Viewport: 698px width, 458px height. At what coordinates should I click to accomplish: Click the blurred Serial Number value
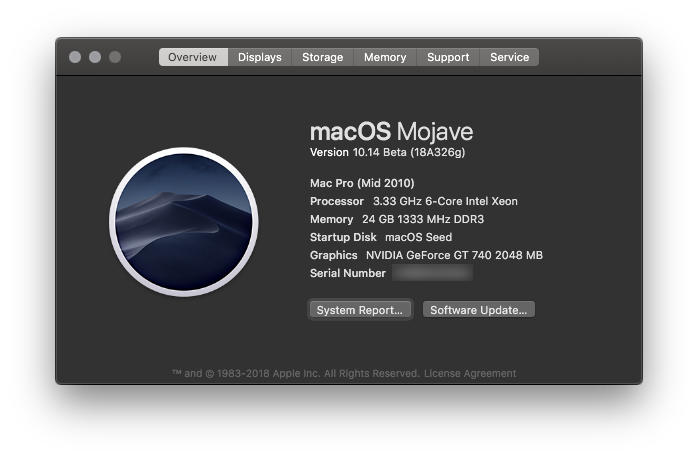[431, 273]
